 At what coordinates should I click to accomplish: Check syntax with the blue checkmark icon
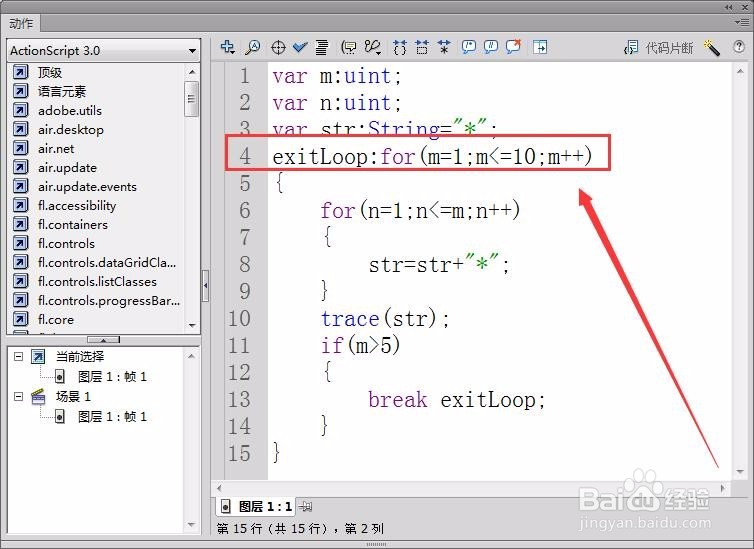(x=300, y=47)
